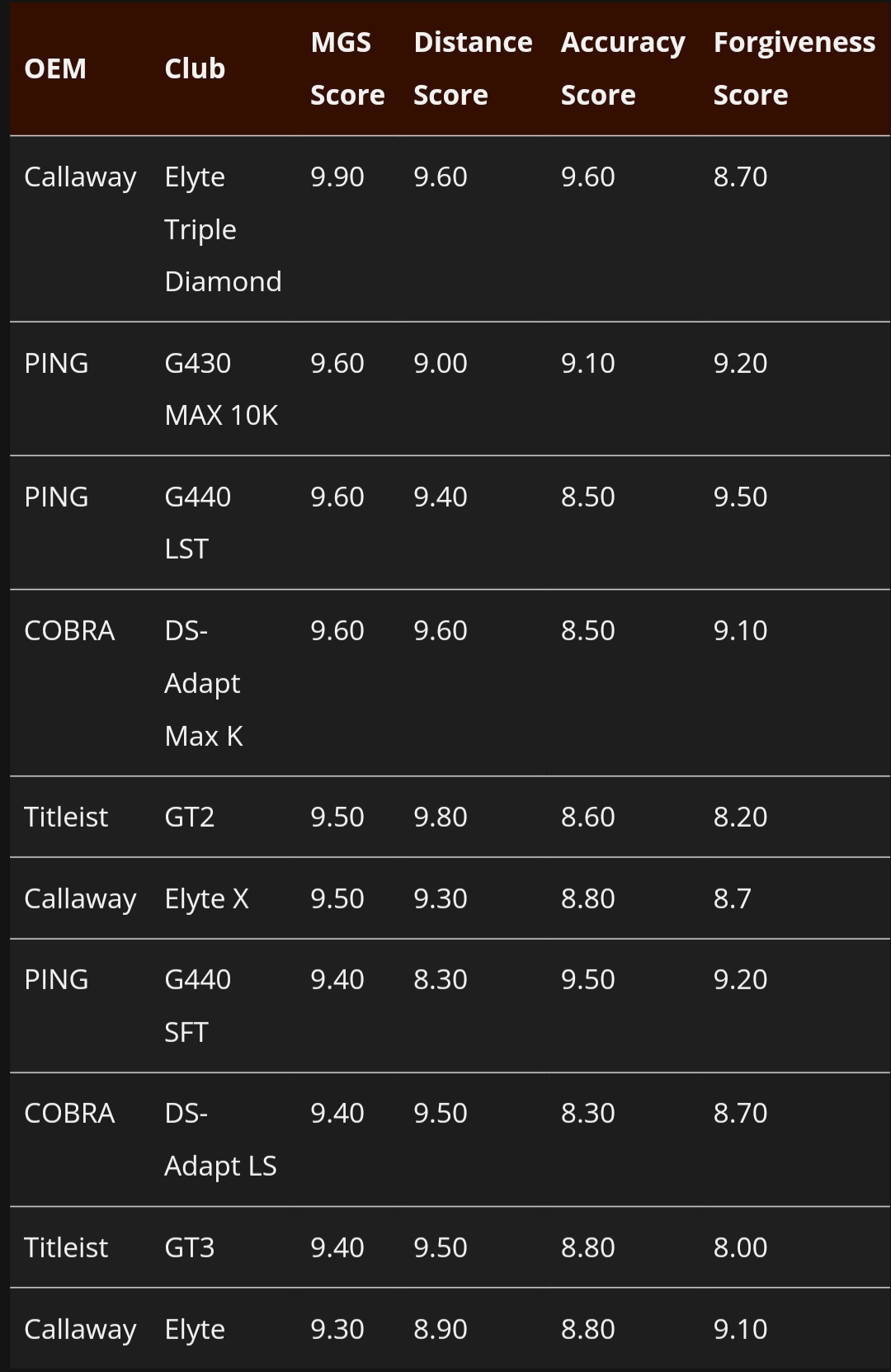
Task: Sort by the Club column header
Action: click(x=195, y=68)
